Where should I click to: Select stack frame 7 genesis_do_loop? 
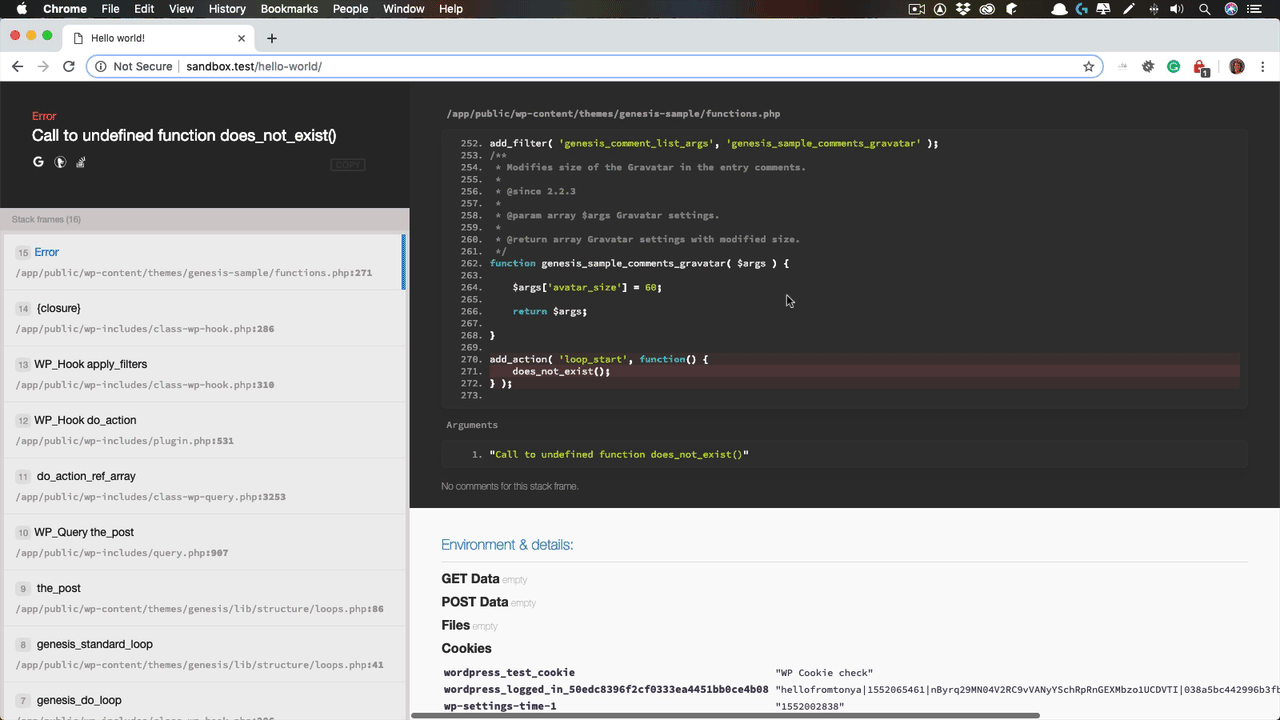203,701
